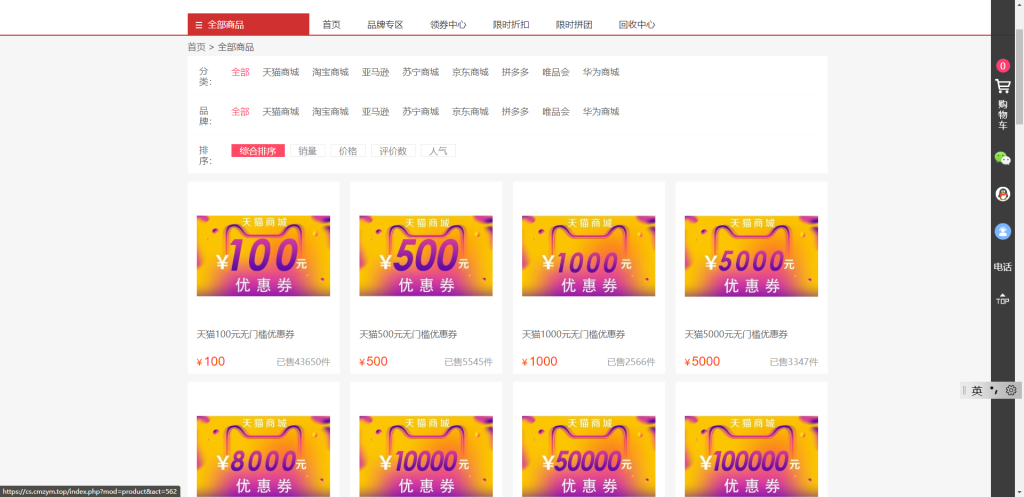Filter 分类 by 拼多多
Screen dimensions: 1024x497
point(515,72)
